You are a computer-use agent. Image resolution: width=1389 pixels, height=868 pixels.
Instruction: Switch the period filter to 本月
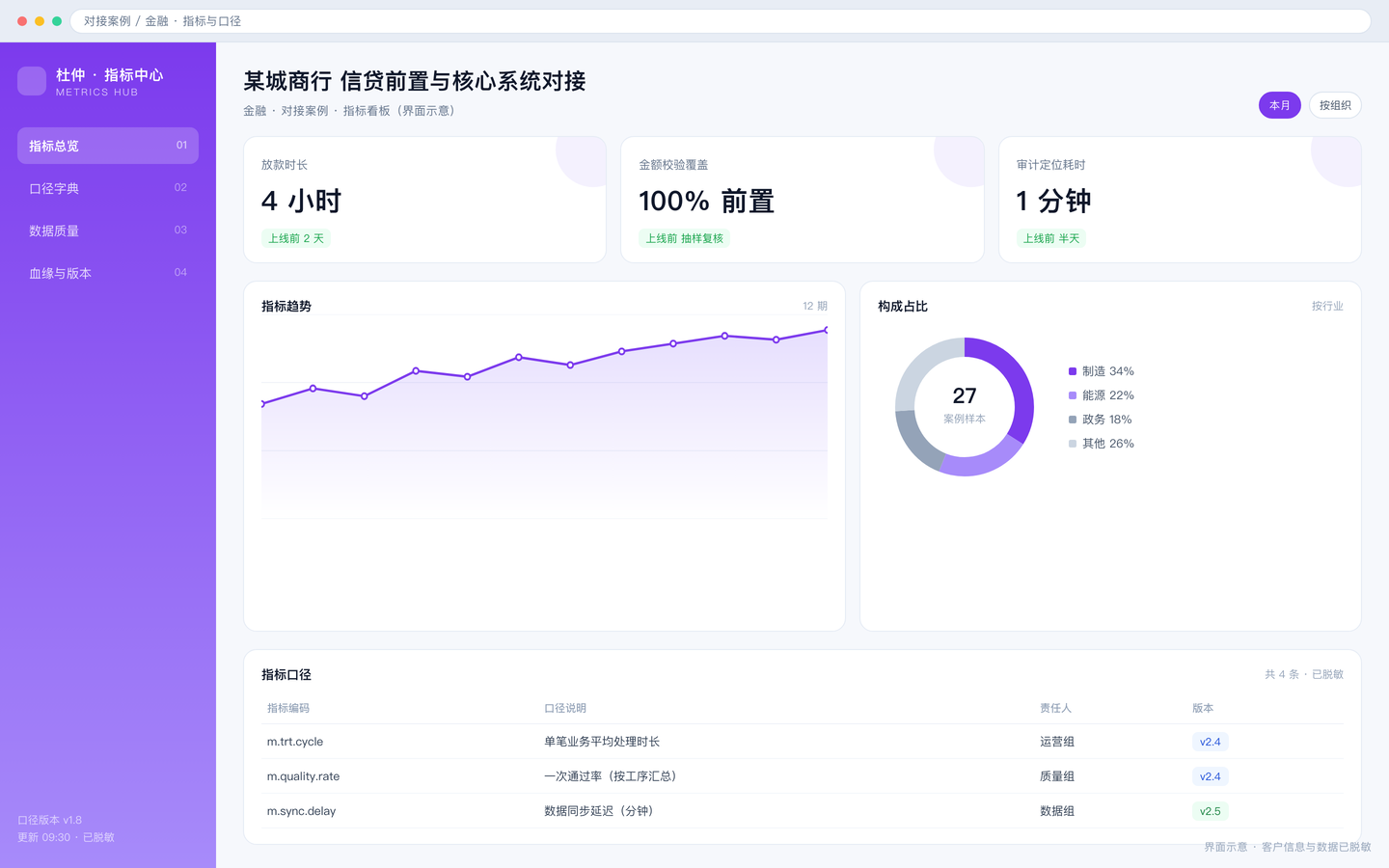1280,105
